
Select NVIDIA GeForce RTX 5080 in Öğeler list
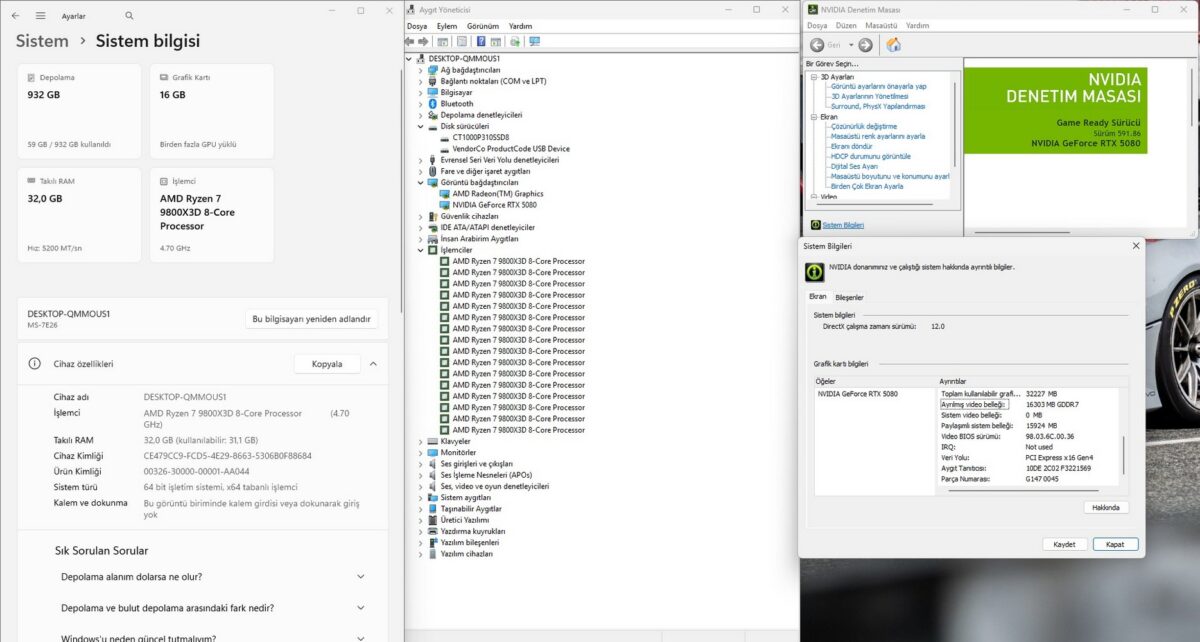[x=858, y=394]
